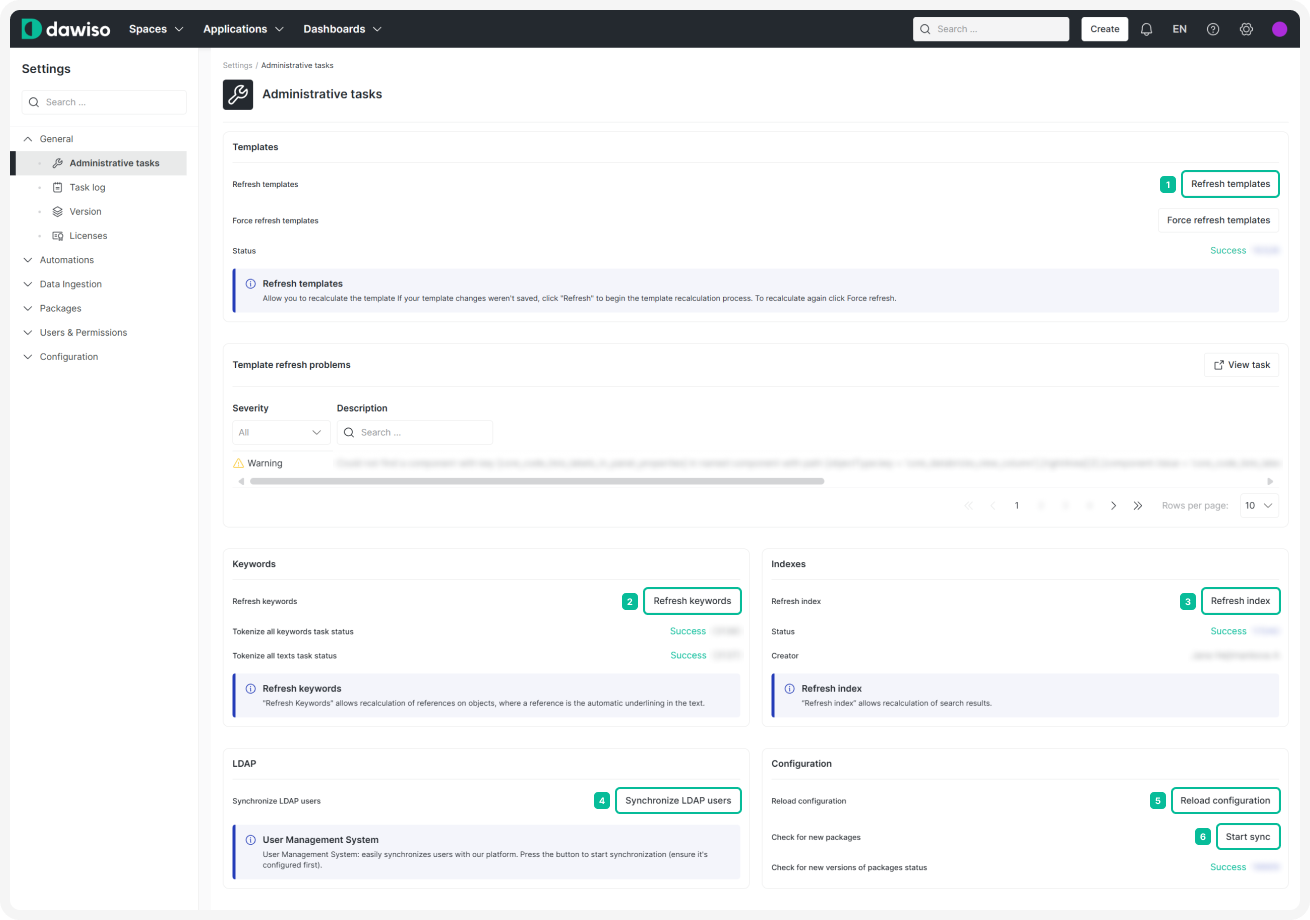1310x920 pixels.
Task: Collapse the General section in sidebar
Action: (x=56, y=139)
